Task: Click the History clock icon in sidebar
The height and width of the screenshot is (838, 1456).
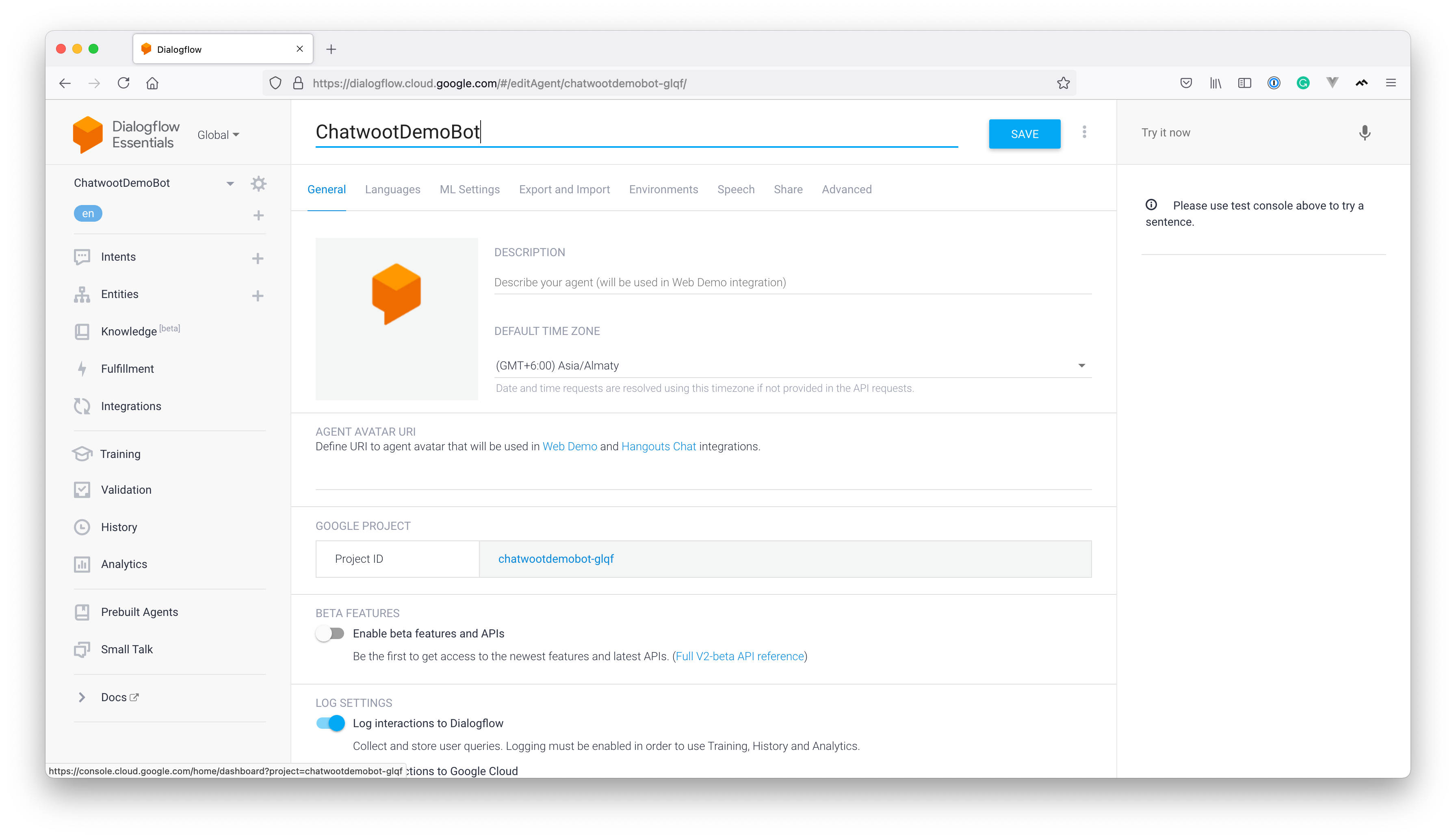Action: [83, 527]
